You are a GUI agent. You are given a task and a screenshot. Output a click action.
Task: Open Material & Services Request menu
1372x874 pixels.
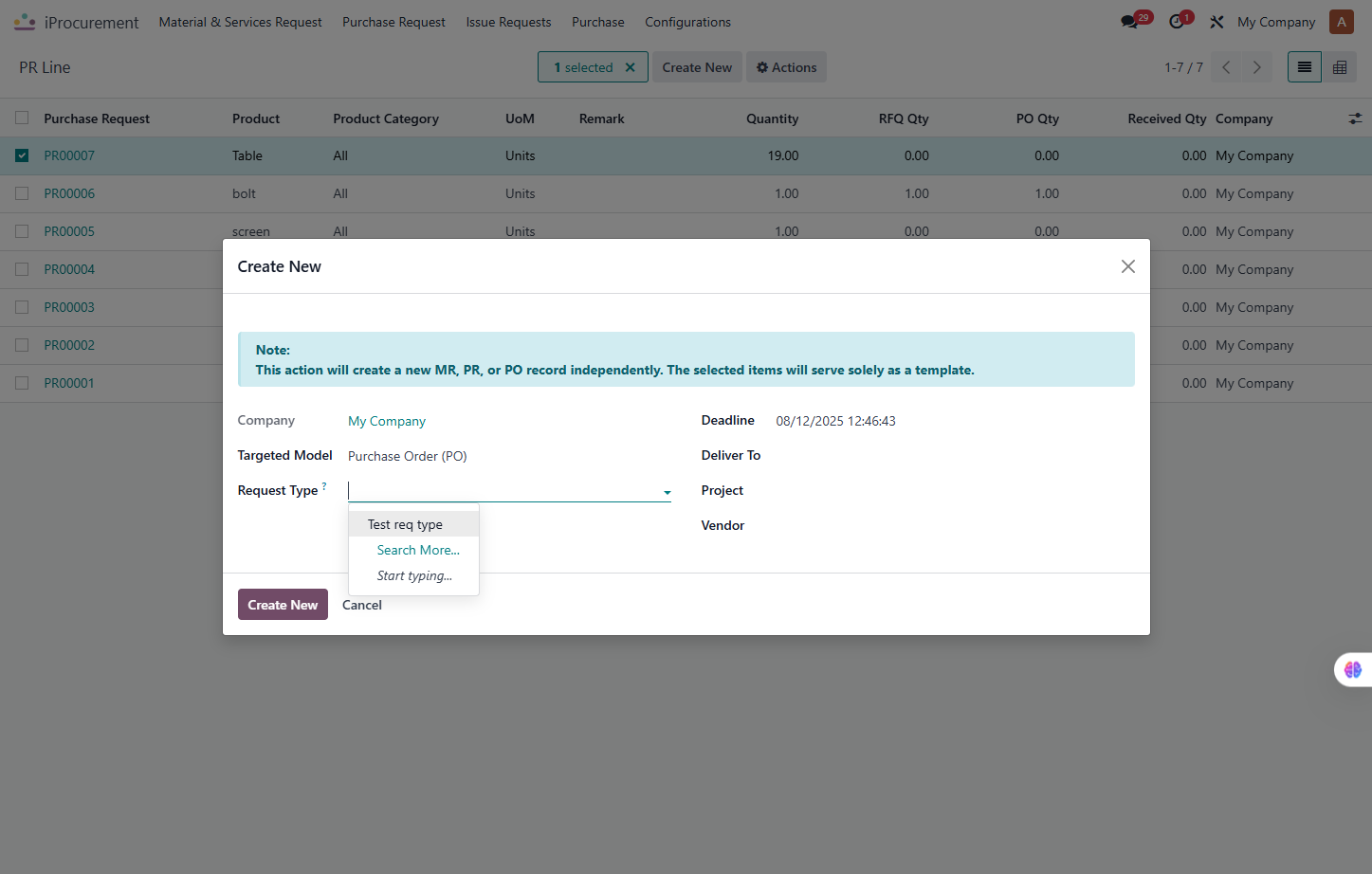[240, 22]
